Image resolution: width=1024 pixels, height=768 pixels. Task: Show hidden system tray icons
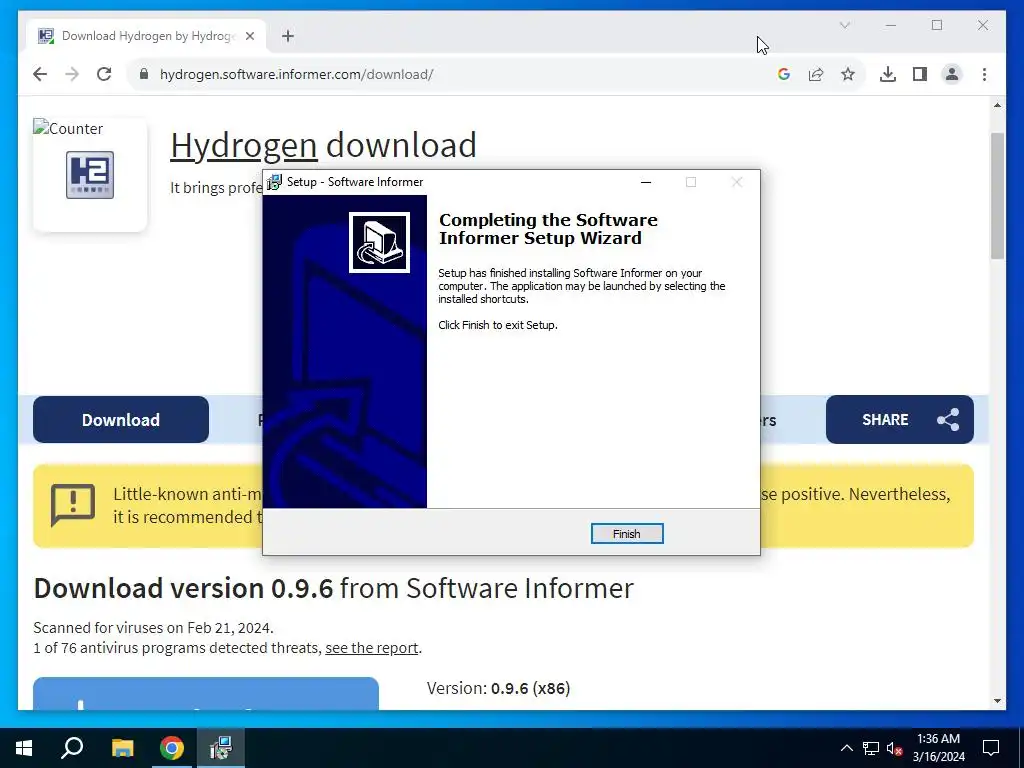(x=846, y=748)
